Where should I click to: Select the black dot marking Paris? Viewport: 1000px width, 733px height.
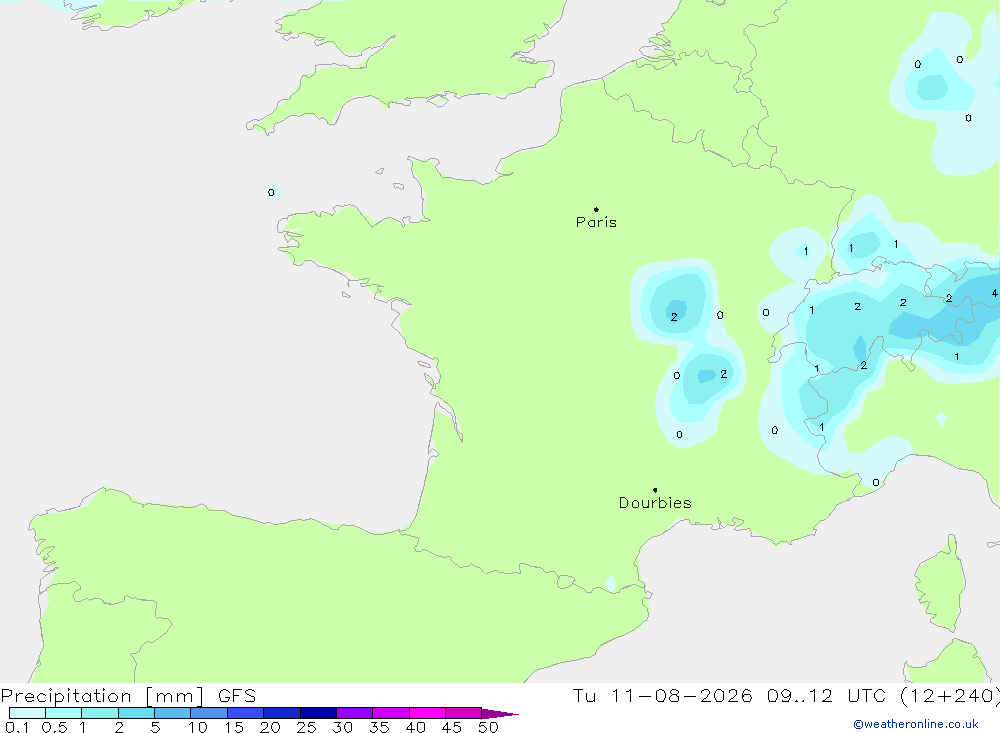click(x=596, y=209)
